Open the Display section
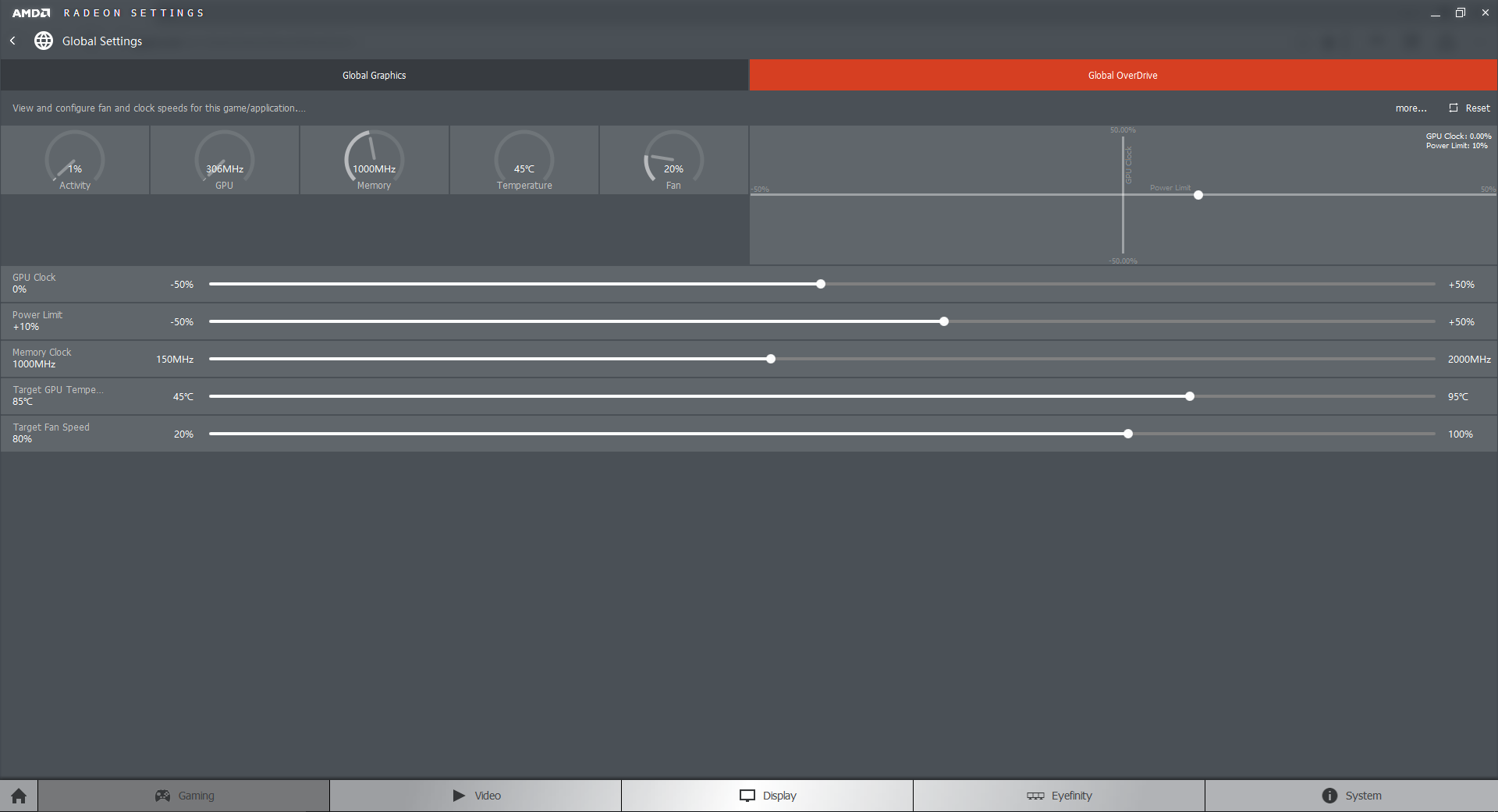1498x812 pixels. (768, 796)
